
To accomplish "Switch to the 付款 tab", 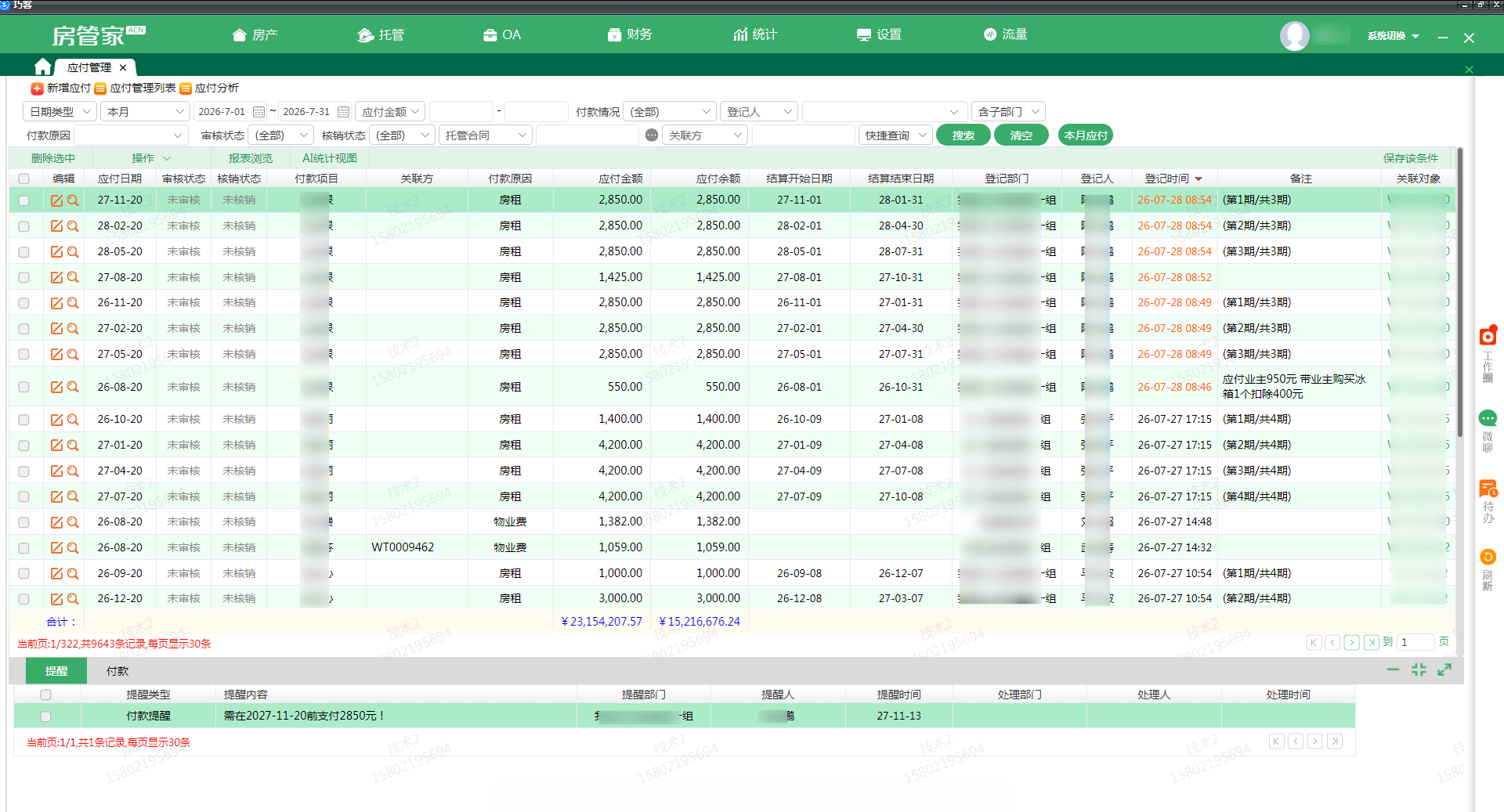I will (117, 671).
